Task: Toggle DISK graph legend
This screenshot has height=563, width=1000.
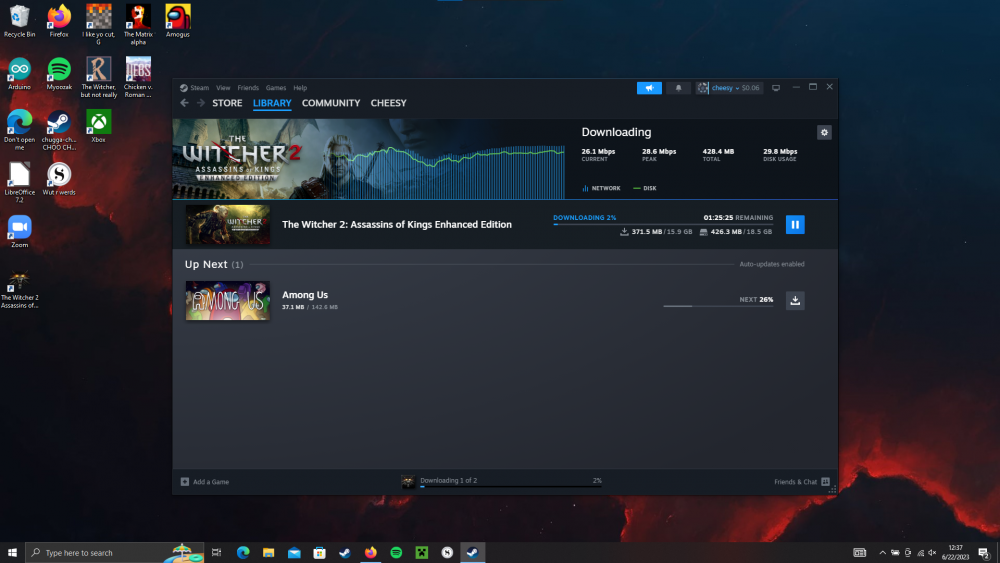Action: click(x=645, y=188)
